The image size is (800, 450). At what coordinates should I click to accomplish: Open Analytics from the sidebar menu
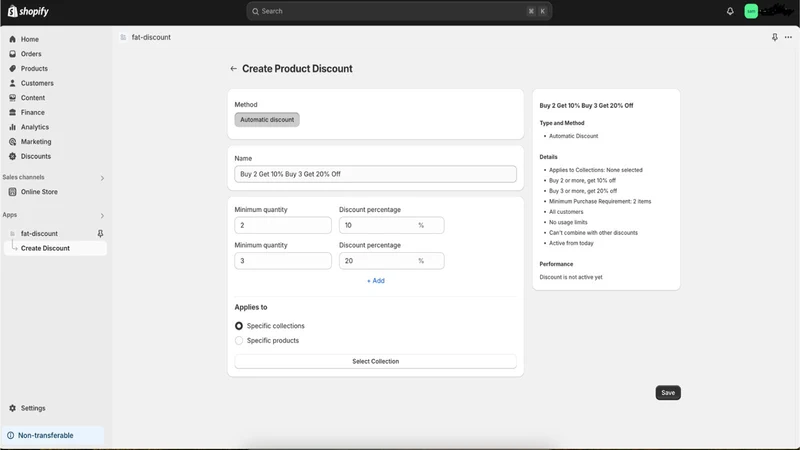click(x=35, y=127)
